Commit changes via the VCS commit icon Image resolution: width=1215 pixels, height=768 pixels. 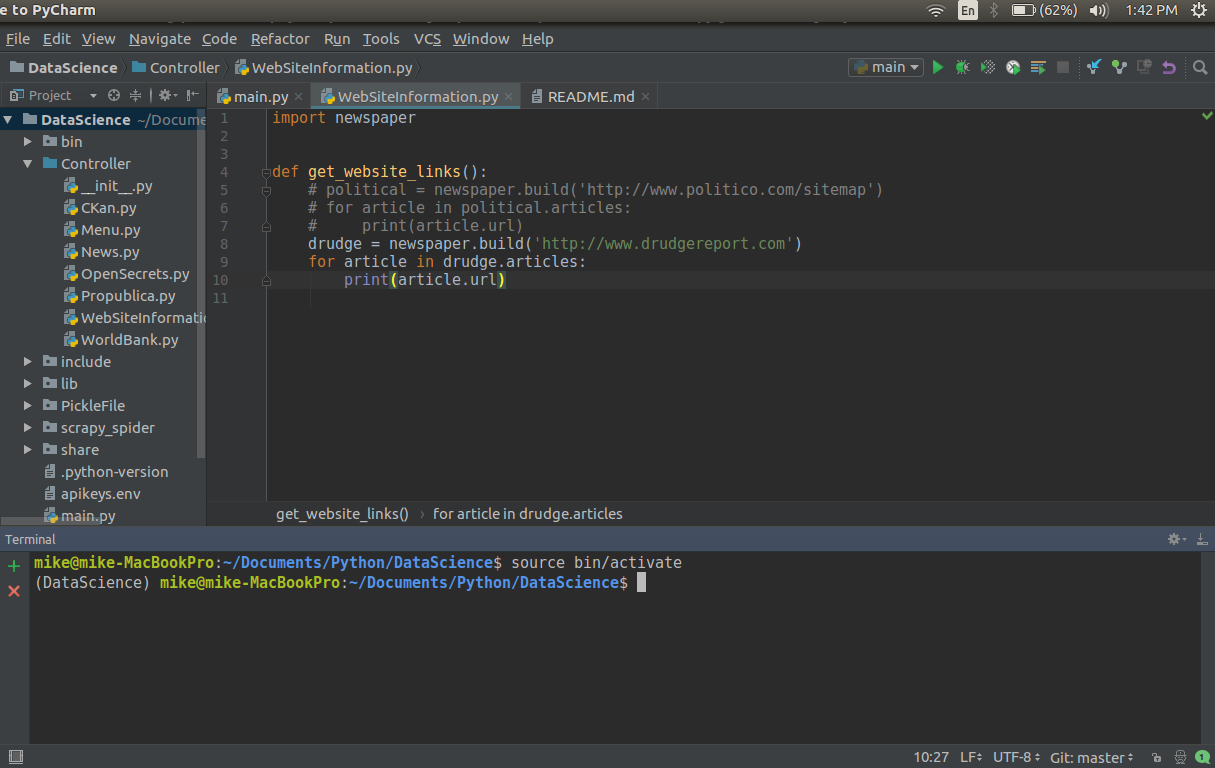click(x=1118, y=67)
